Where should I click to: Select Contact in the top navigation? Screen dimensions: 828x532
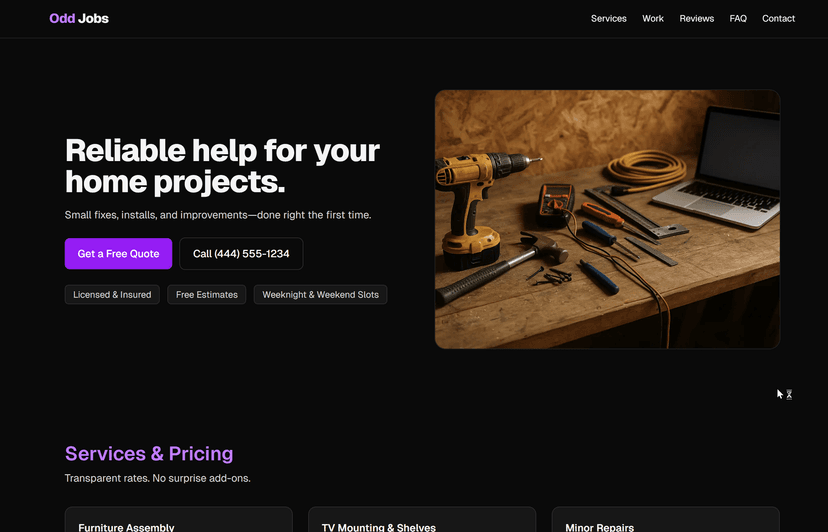778,19
